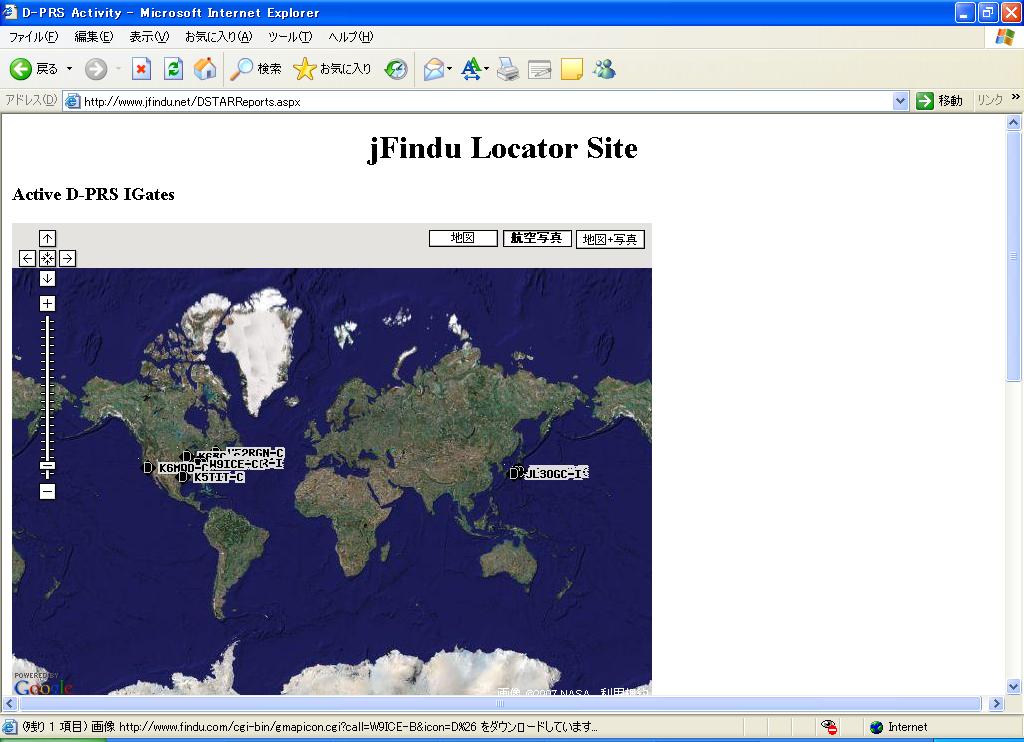Open the History clock icon
This screenshot has width=1024, height=742.
pyautogui.click(x=396, y=69)
